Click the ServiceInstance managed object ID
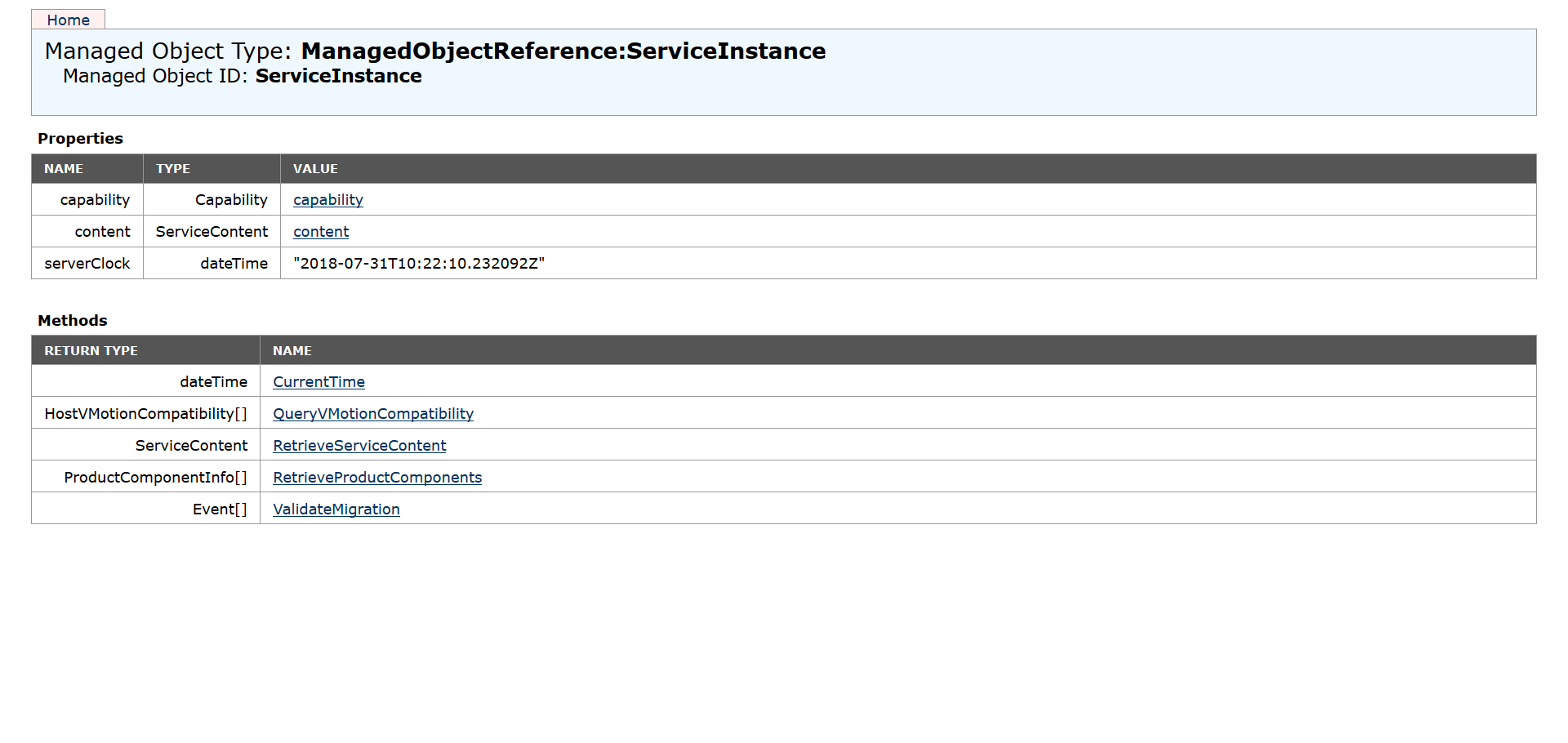 tap(339, 75)
